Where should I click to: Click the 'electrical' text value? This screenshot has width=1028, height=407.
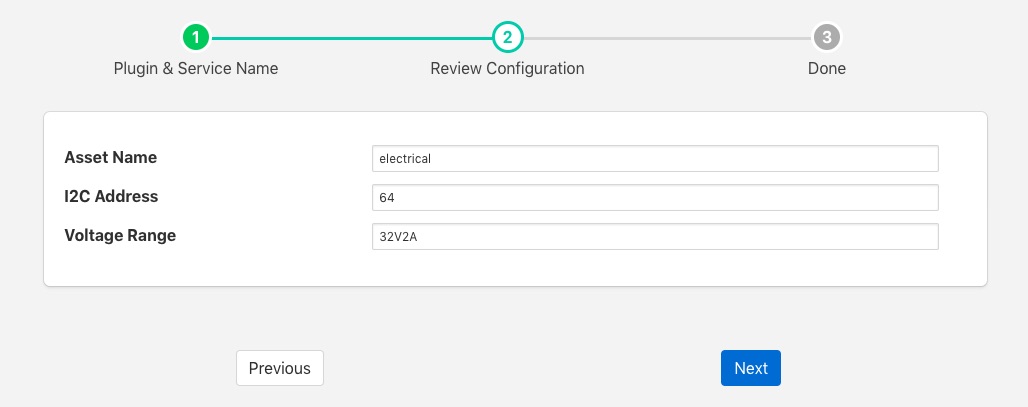point(404,159)
